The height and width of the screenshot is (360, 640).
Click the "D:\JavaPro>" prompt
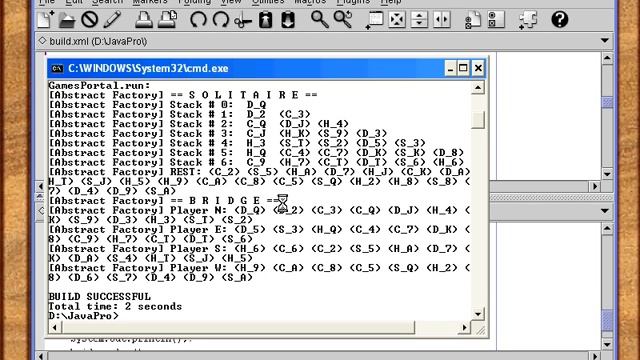pyautogui.click(x=84, y=316)
